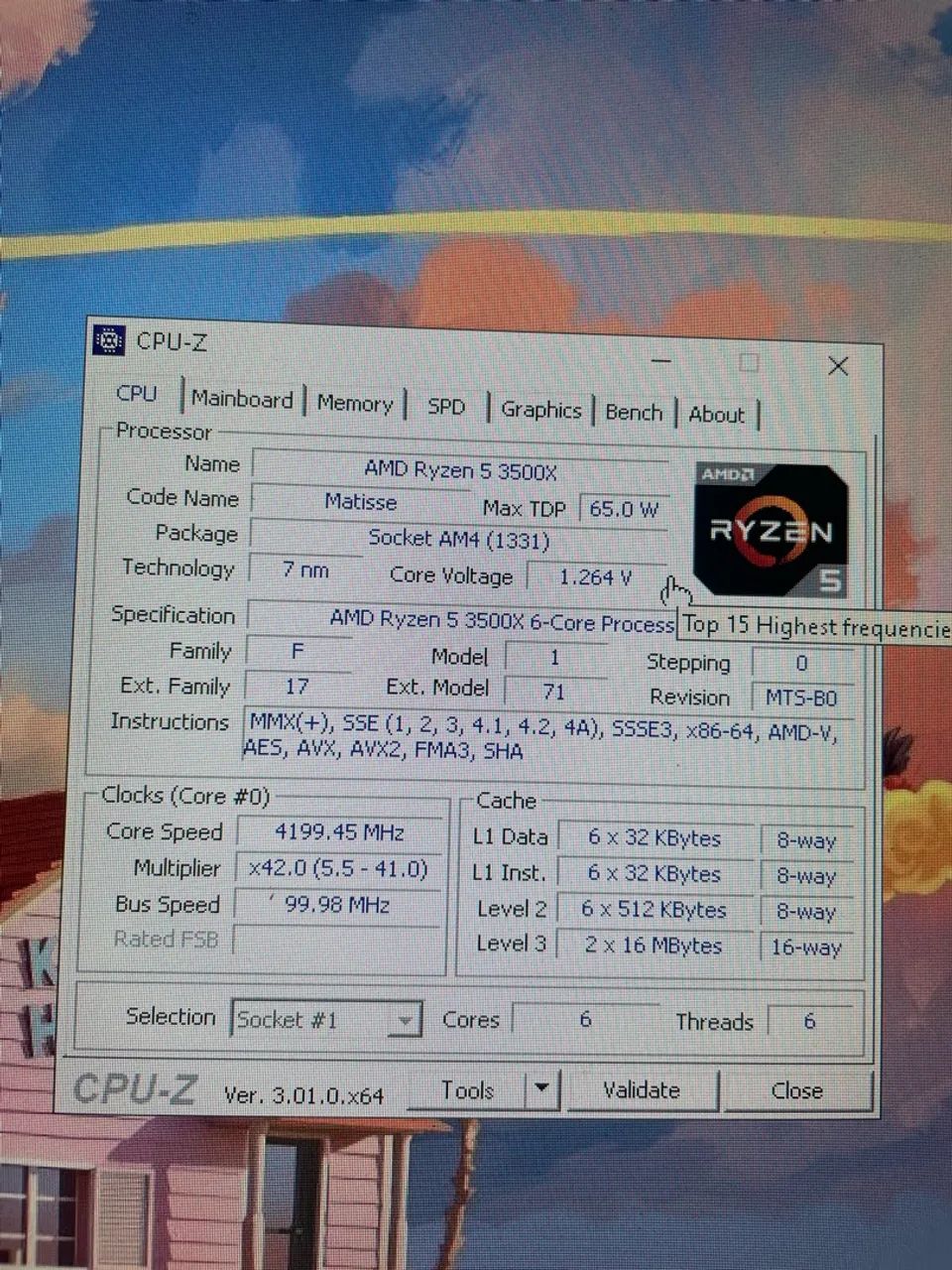
Task: Click the Package value Socket AM4 (1331)
Action: 459,538
